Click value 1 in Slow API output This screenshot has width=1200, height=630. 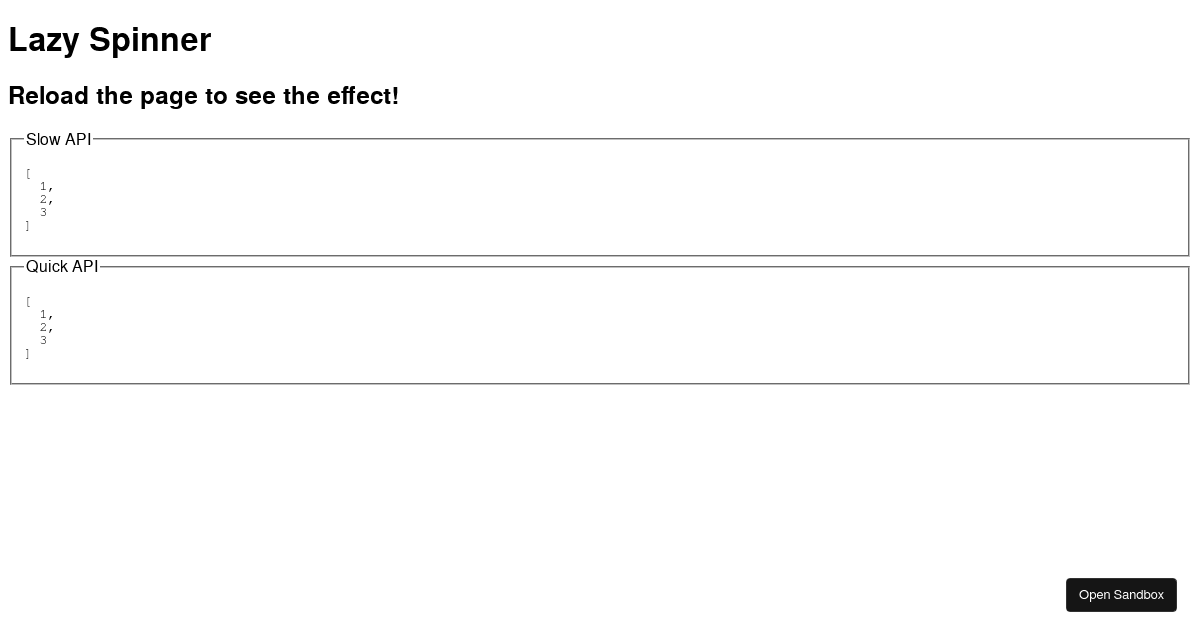click(43, 186)
